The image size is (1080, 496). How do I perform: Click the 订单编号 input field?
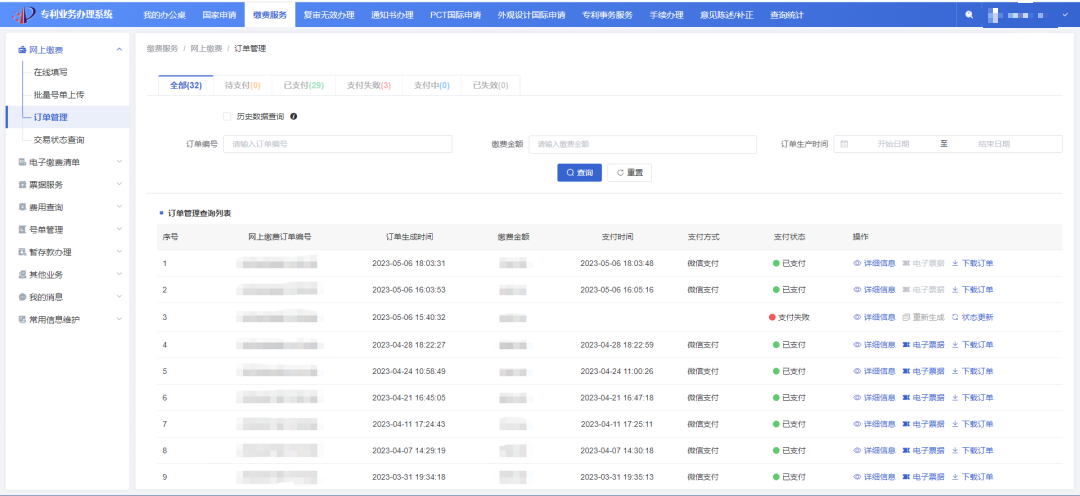coord(340,144)
